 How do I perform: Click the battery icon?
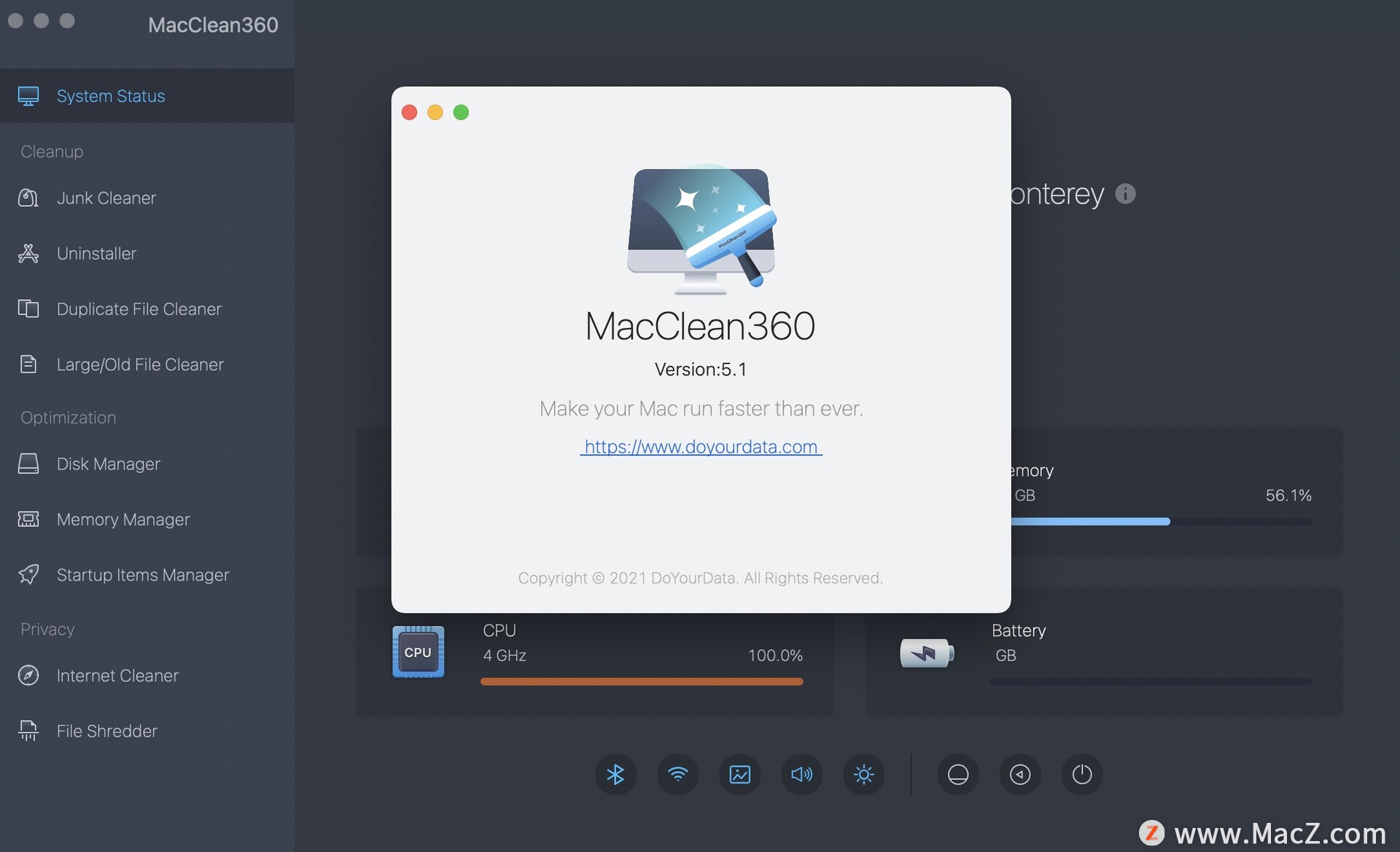(x=926, y=653)
